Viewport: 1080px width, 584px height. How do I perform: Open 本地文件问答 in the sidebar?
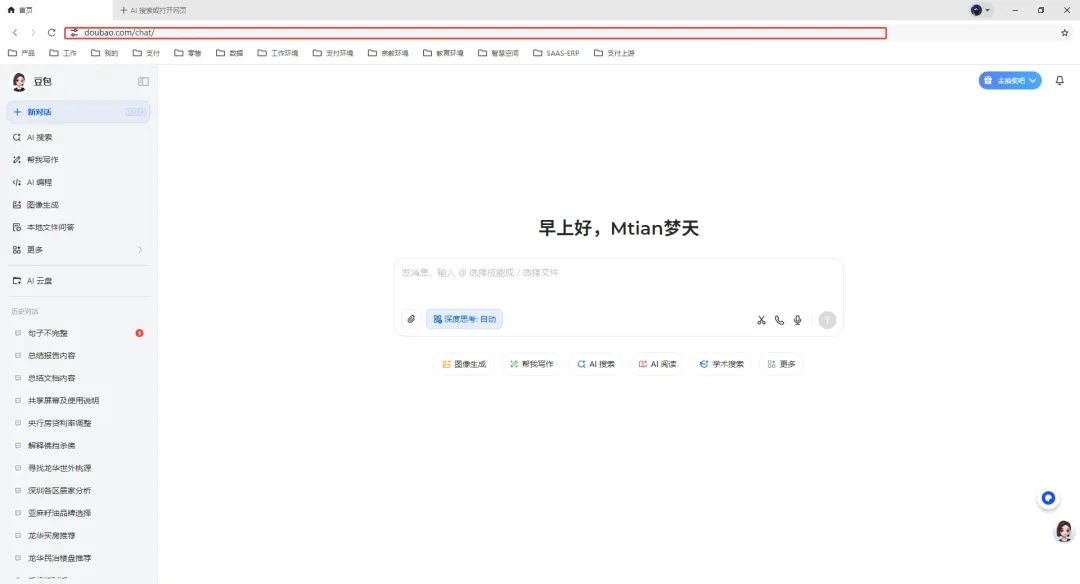[x=50, y=227]
